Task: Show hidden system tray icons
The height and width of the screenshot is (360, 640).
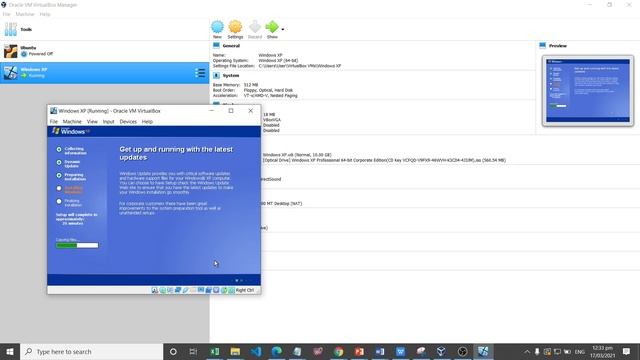Action: click(527, 351)
